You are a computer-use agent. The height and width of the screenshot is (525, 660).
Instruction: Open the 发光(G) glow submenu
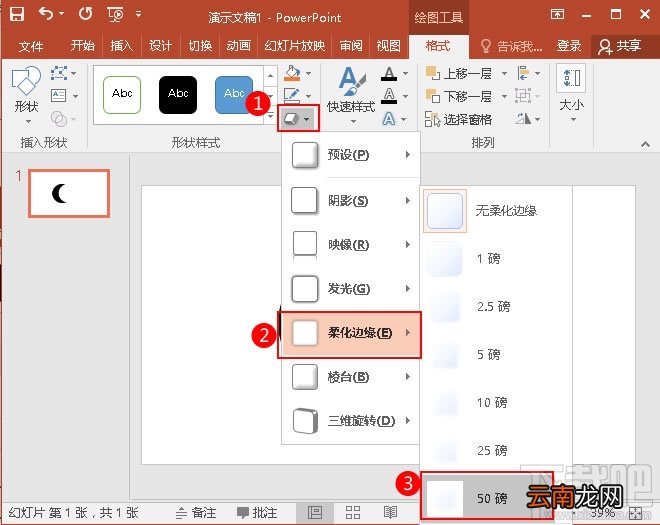(351, 289)
